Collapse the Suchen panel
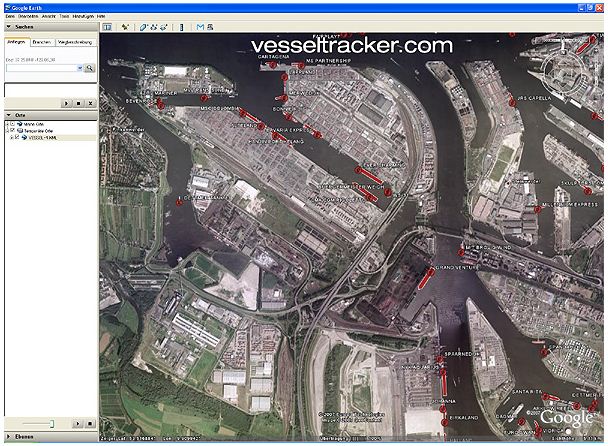Image resolution: width=608 pixels, height=446 pixels. tap(9, 27)
